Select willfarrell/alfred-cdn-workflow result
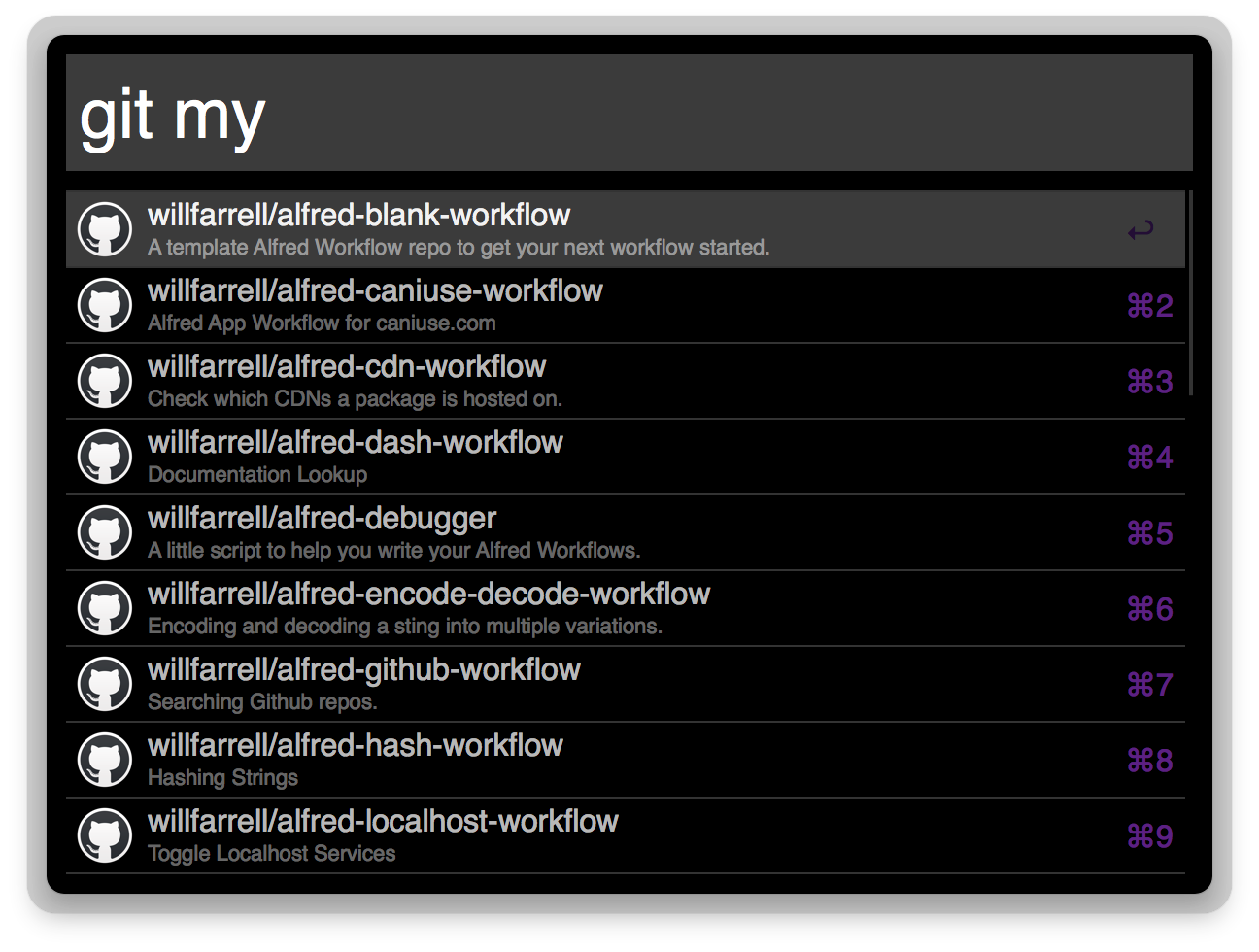1259x952 pixels. pos(626,381)
